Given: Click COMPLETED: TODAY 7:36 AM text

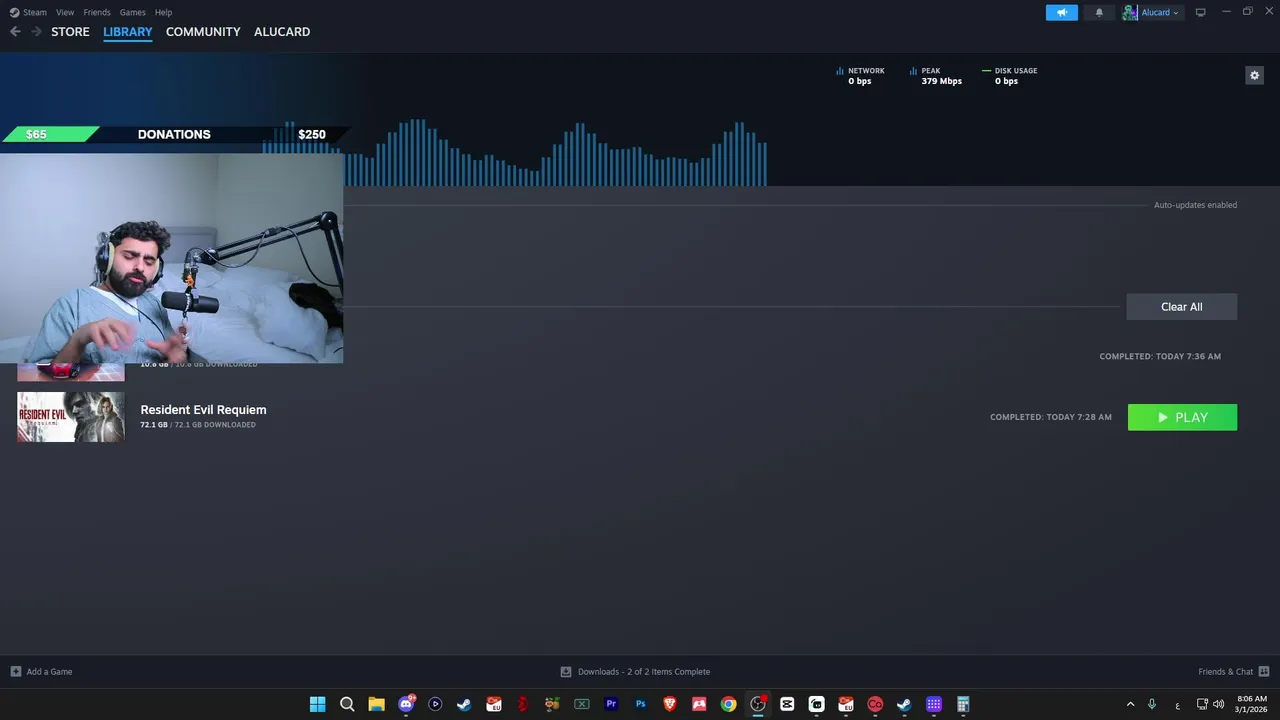Looking at the screenshot, I should [x=1160, y=356].
